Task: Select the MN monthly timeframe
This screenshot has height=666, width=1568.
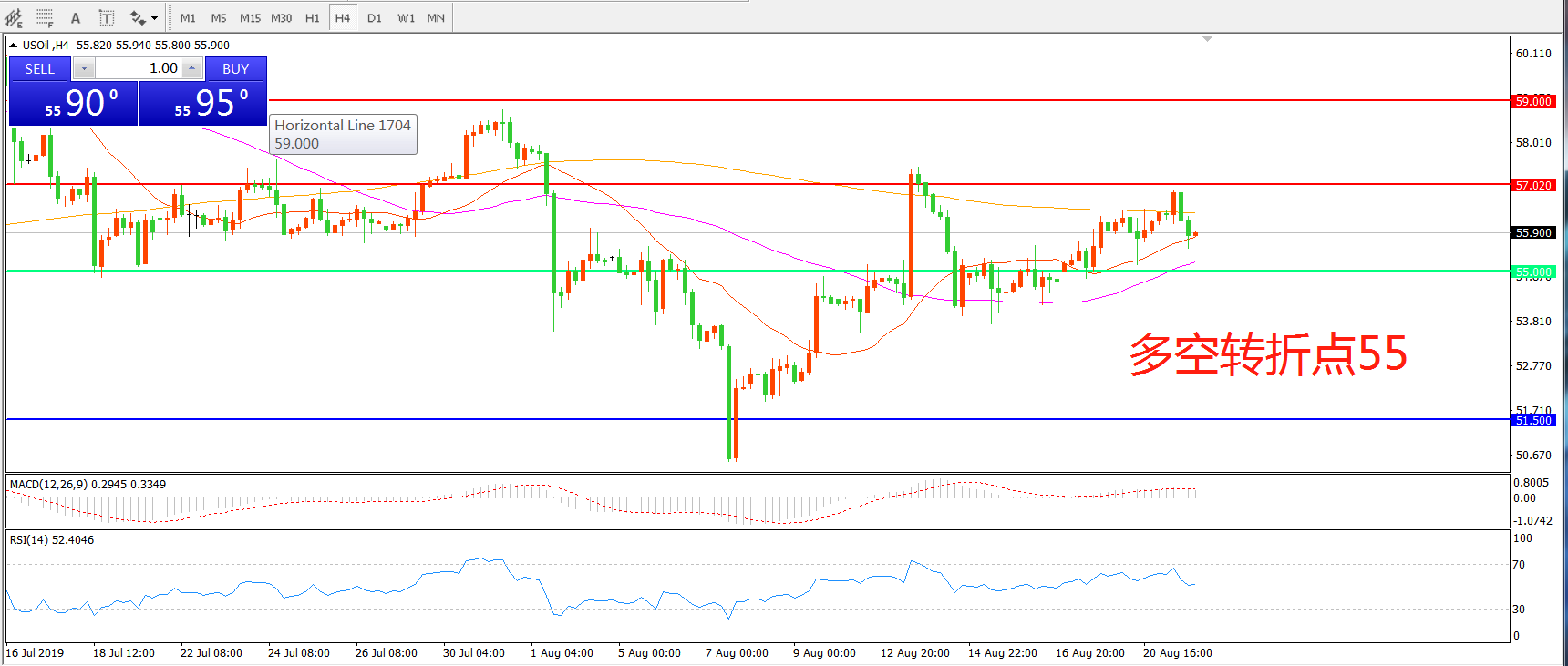Action: click(x=436, y=17)
